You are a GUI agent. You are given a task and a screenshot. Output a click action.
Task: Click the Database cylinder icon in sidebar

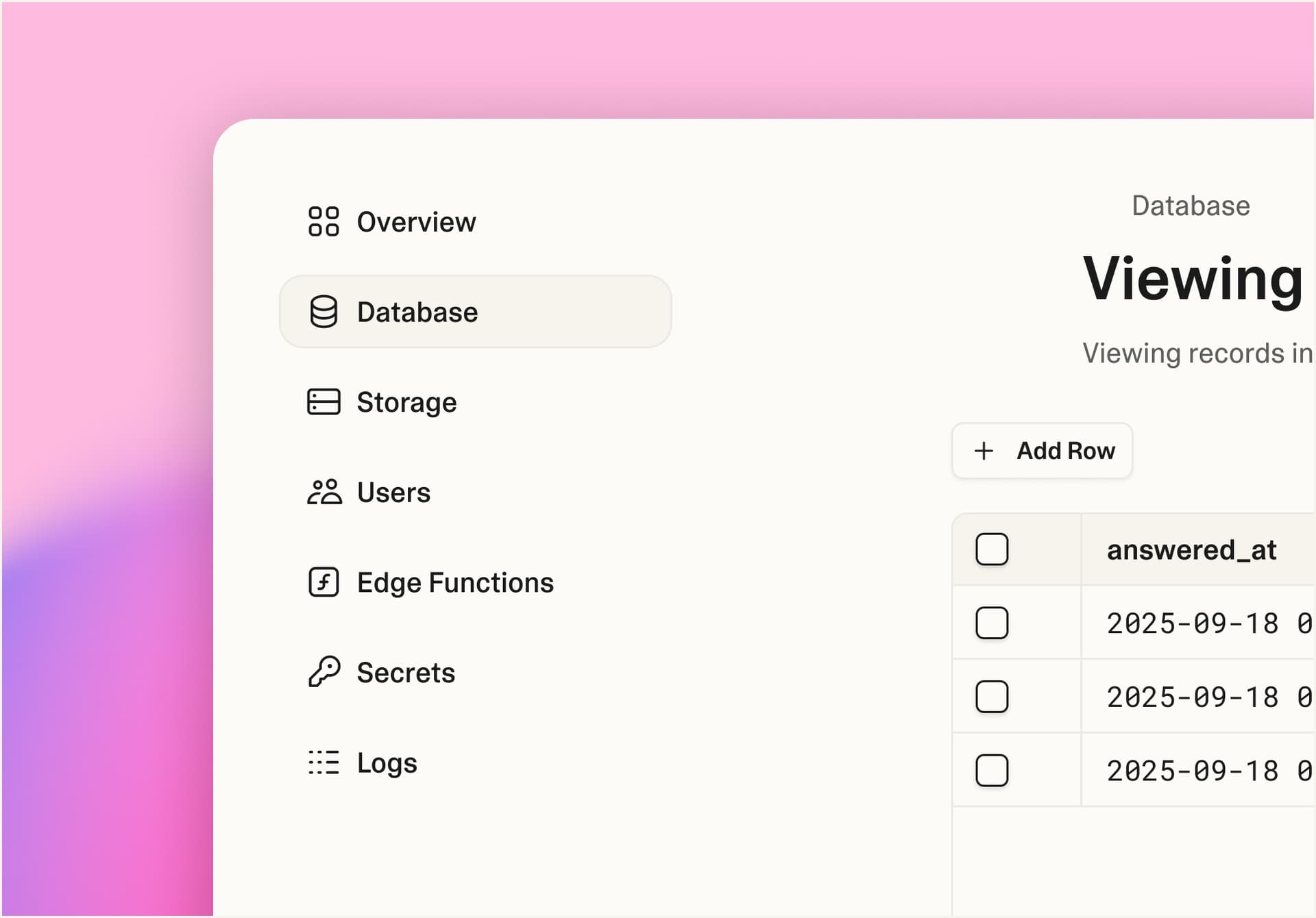324,312
